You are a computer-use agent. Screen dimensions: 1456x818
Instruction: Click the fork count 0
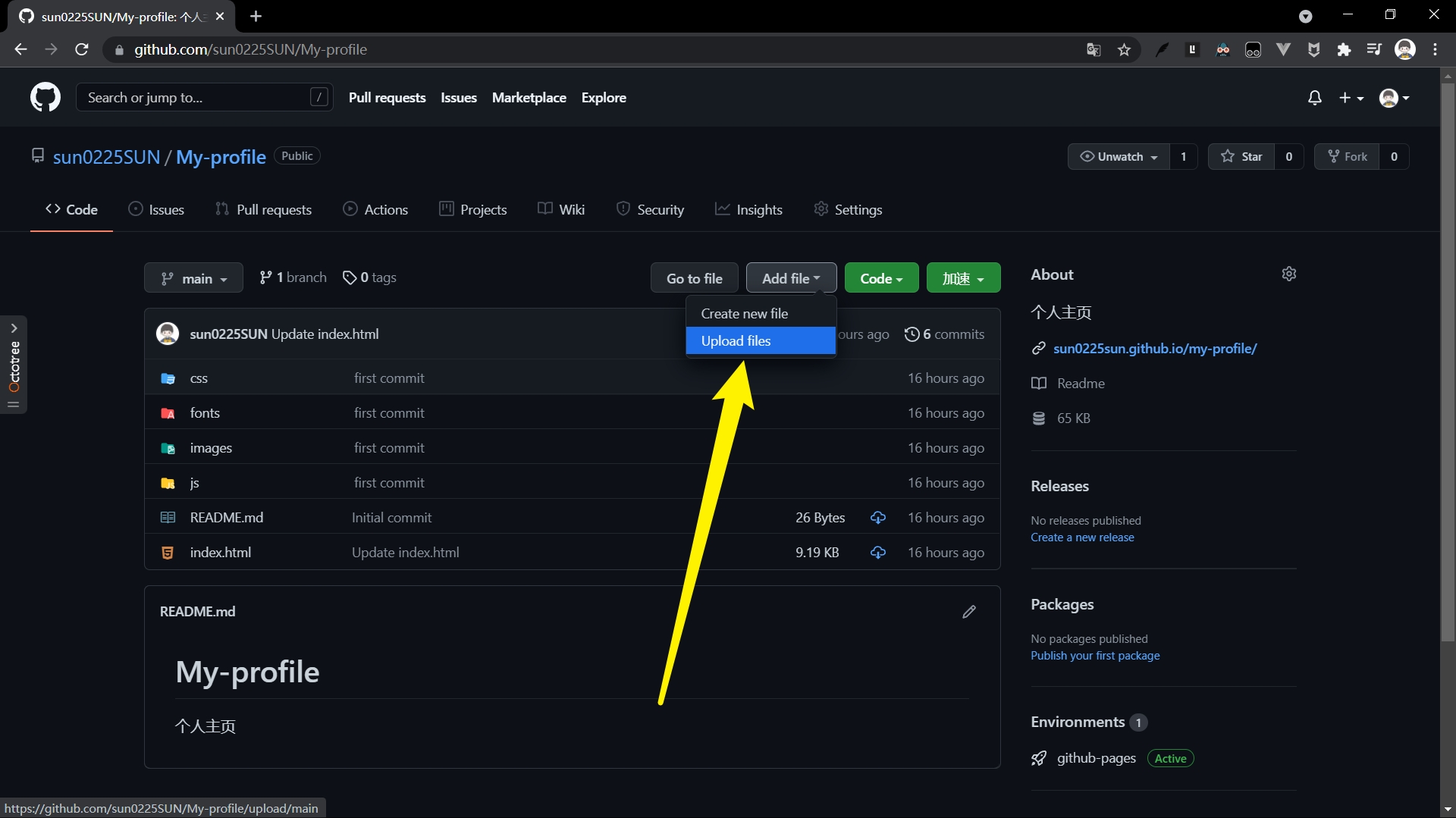(x=1394, y=157)
